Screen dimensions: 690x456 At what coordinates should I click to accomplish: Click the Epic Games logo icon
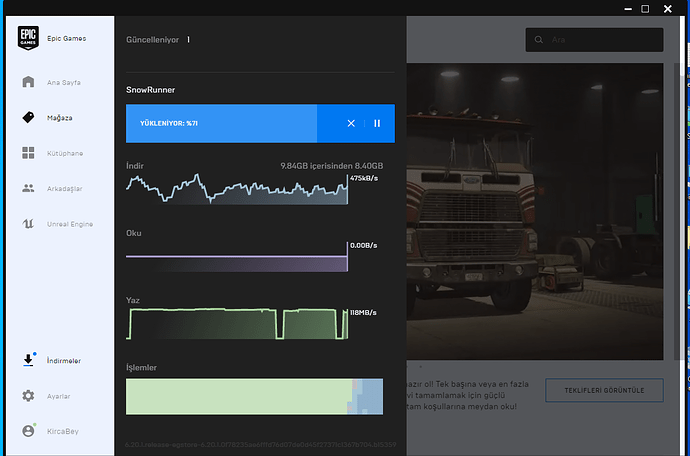coord(28,38)
